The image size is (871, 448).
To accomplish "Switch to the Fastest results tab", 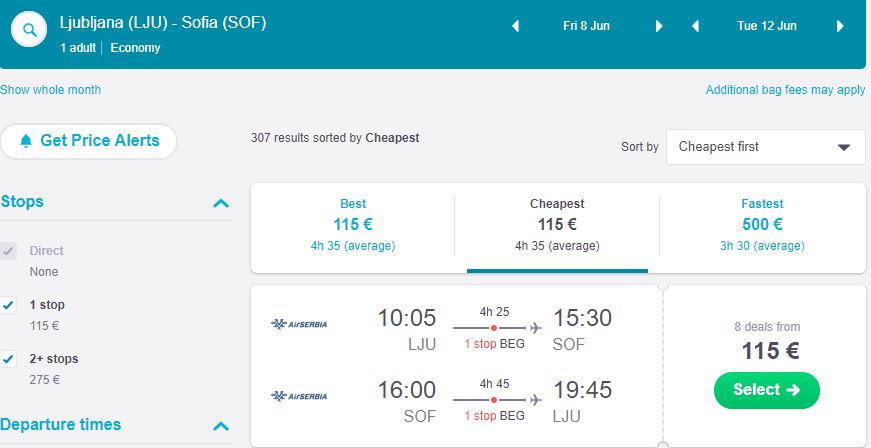I will point(762,224).
